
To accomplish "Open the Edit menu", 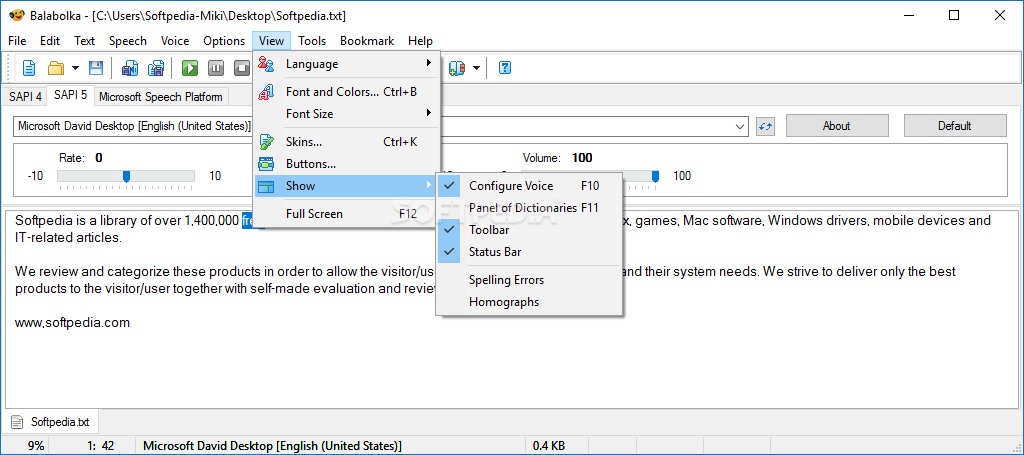I will (x=50, y=40).
